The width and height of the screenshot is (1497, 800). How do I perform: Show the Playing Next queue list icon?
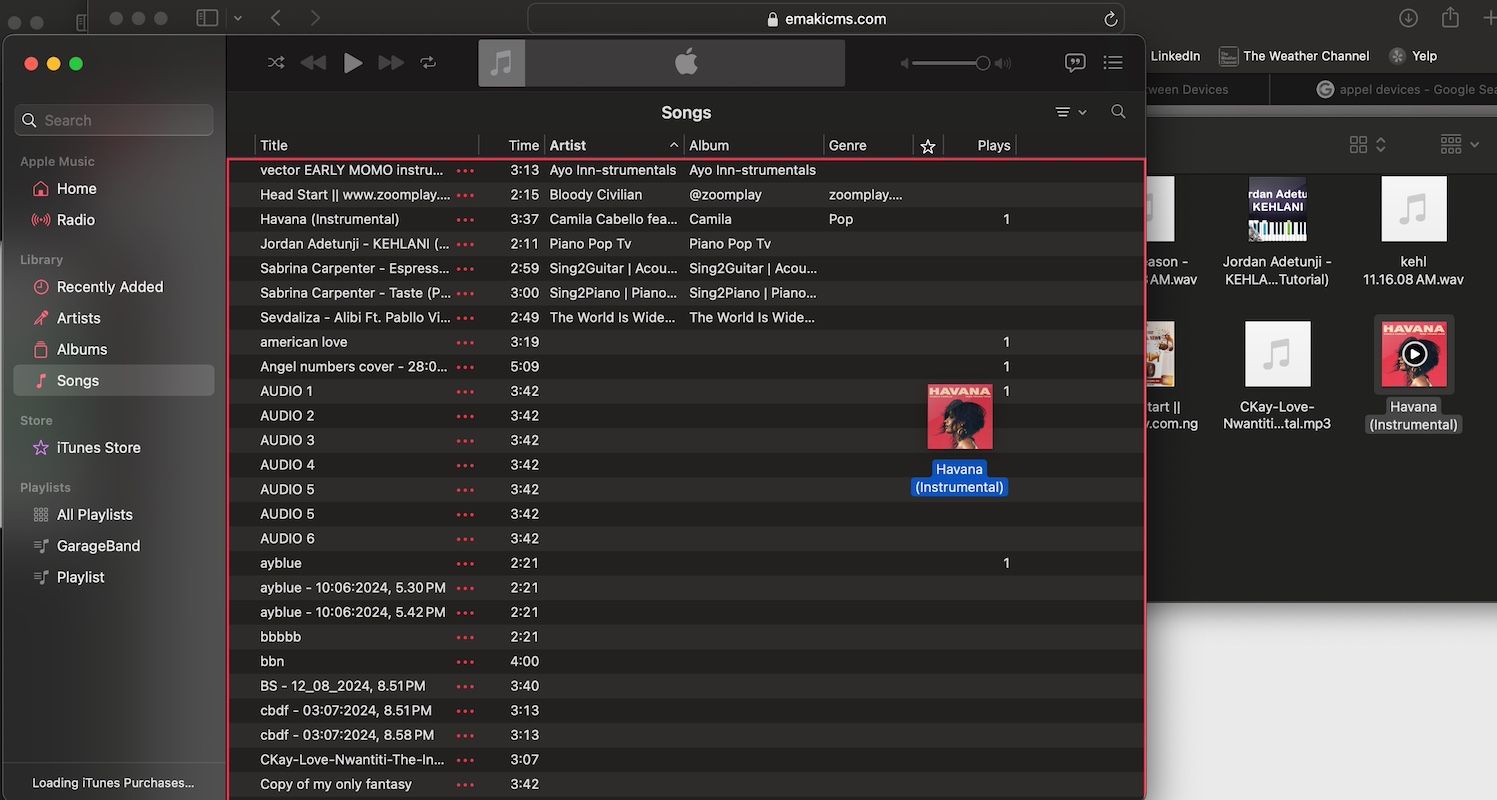point(1113,63)
